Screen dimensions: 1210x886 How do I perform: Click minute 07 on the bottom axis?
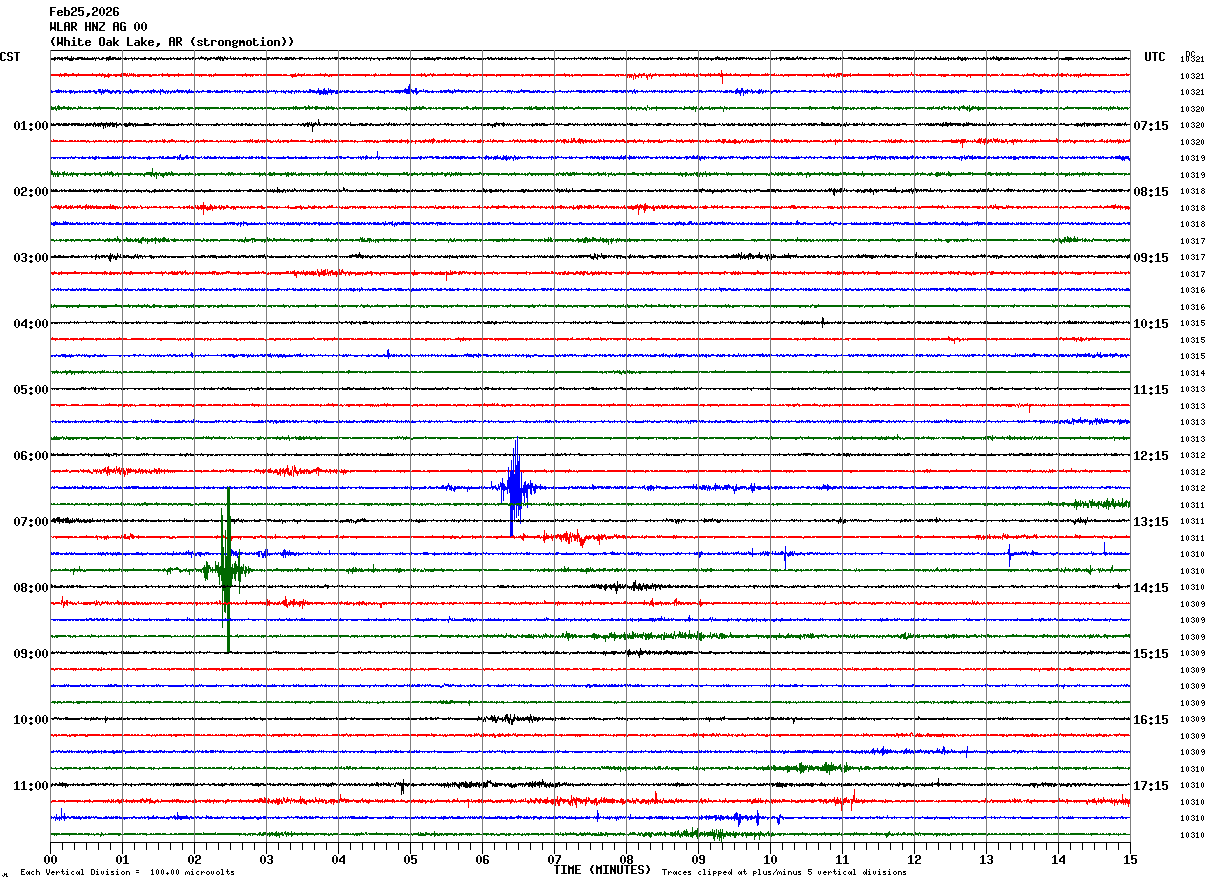tap(554, 859)
